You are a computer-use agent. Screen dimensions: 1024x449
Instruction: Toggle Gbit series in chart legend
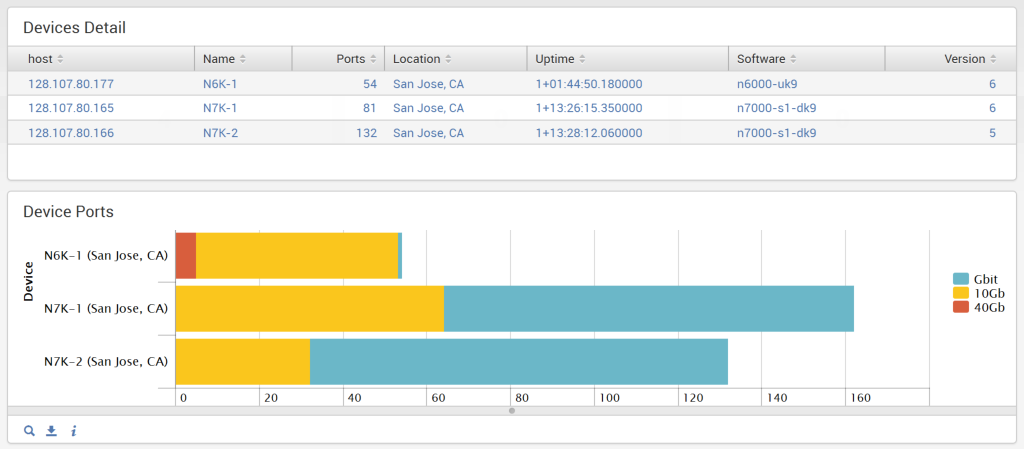point(979,279)
